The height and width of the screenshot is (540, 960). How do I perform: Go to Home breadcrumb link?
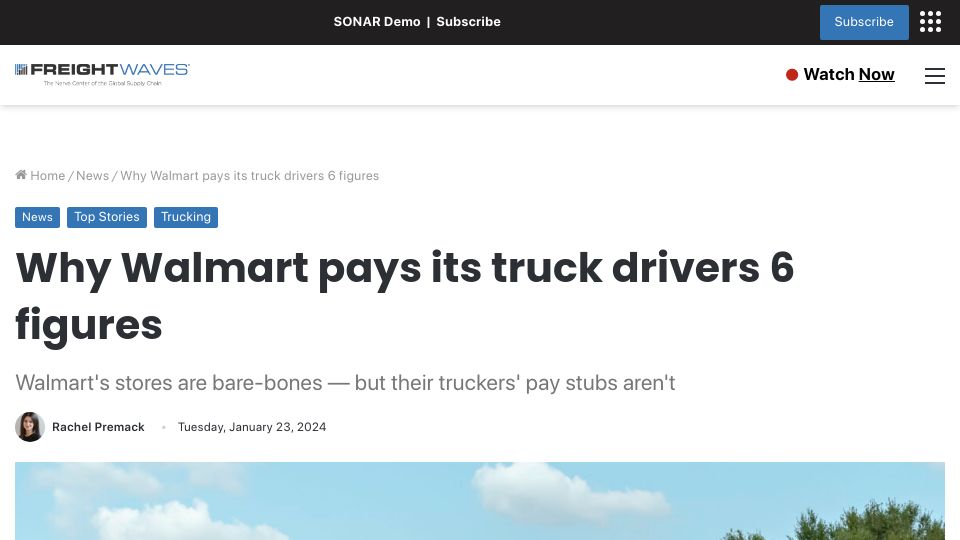pos(48,176)
